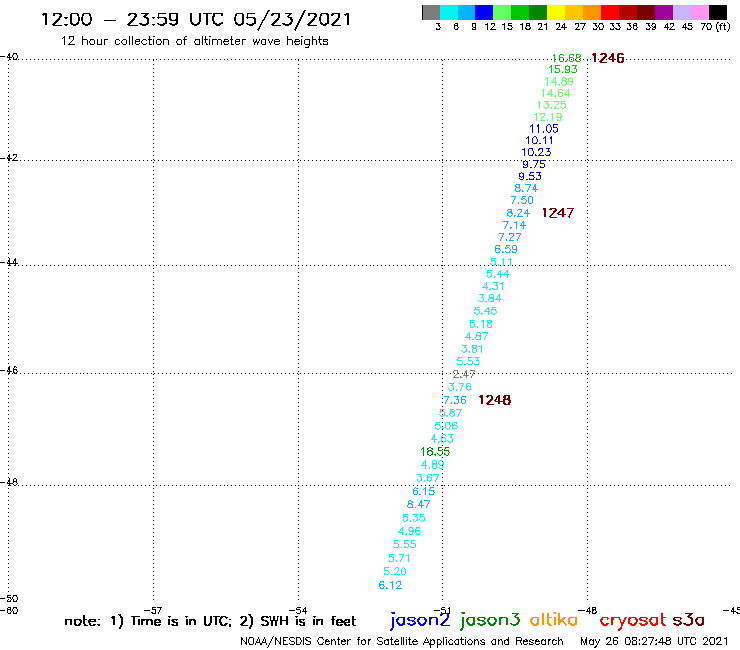The height and width of the screenshot is (650, 740).
Task: Click wave height value 5.45
Action: [x=485, y=311]
